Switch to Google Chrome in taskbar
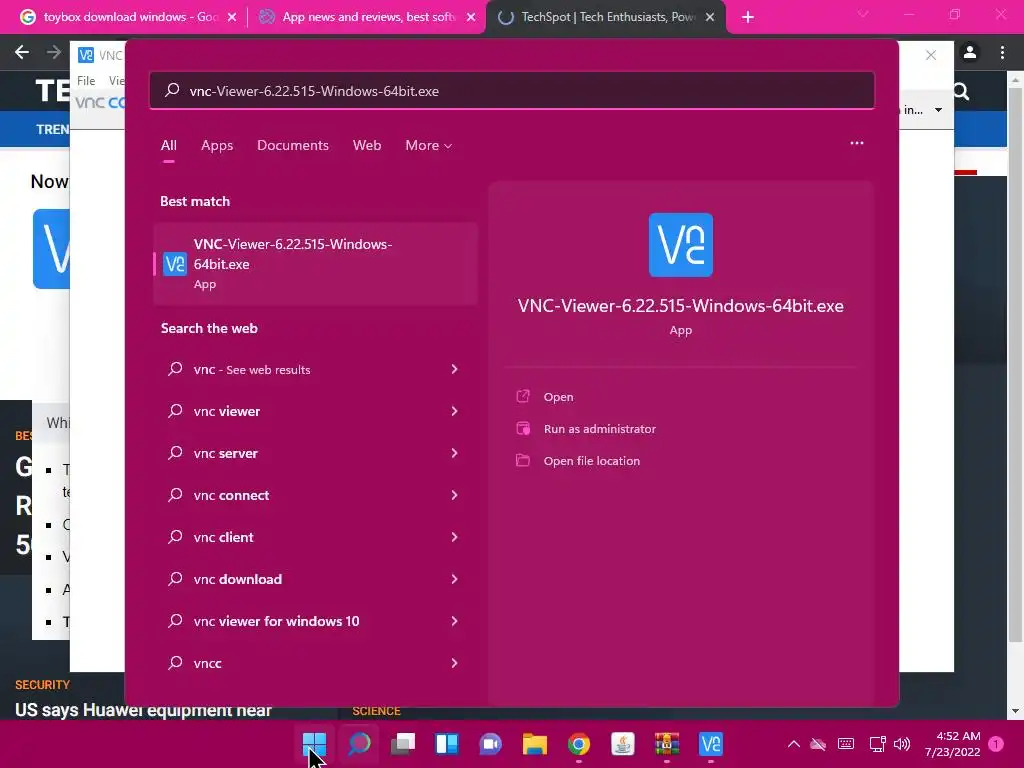The image size is (1024, 768). click(579, 744)
